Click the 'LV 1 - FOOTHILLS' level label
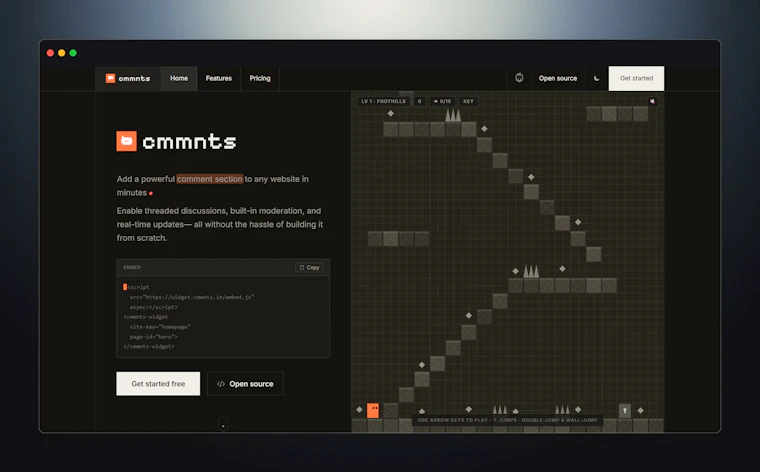 coord(383,101)
